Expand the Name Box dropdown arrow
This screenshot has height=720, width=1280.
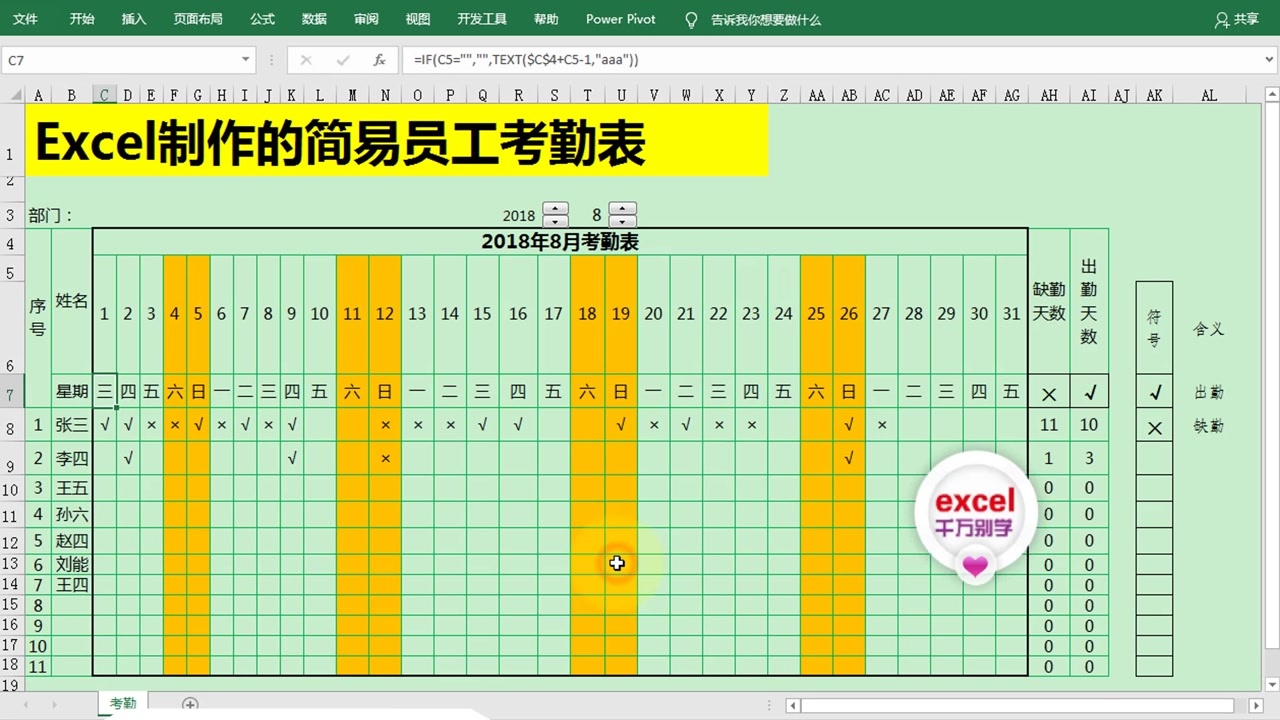click(246, 60)
